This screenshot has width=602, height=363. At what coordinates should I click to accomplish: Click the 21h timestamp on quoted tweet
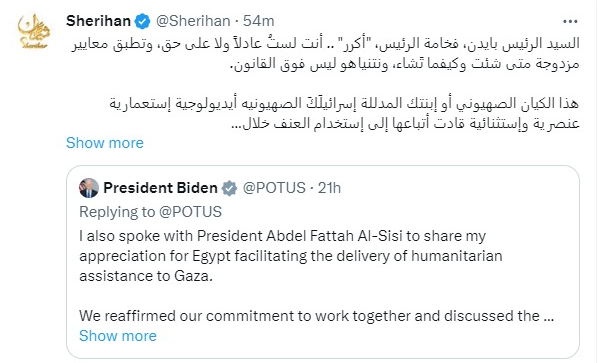(x=329, y=188)
